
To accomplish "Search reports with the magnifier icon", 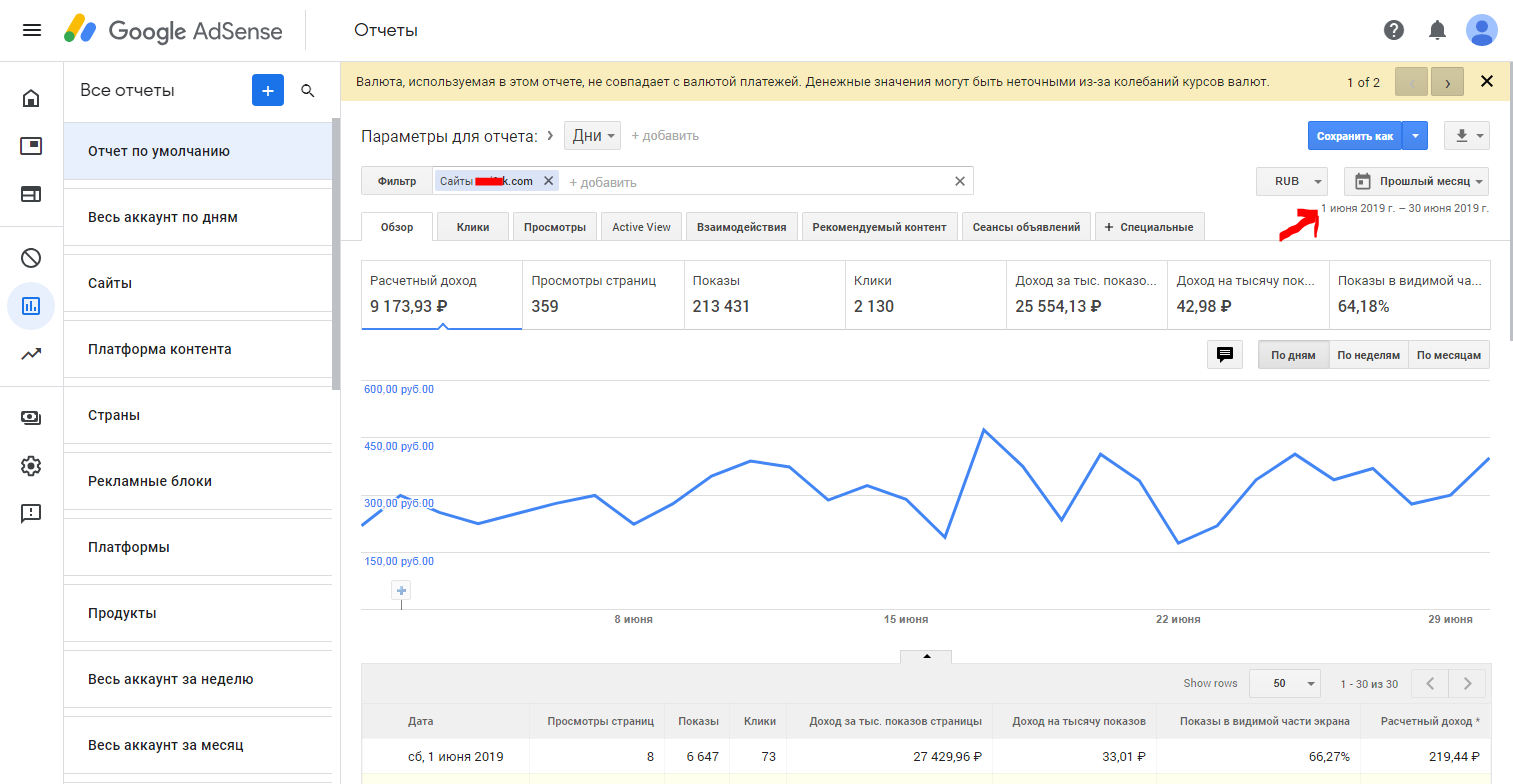I will coord(308,91).
